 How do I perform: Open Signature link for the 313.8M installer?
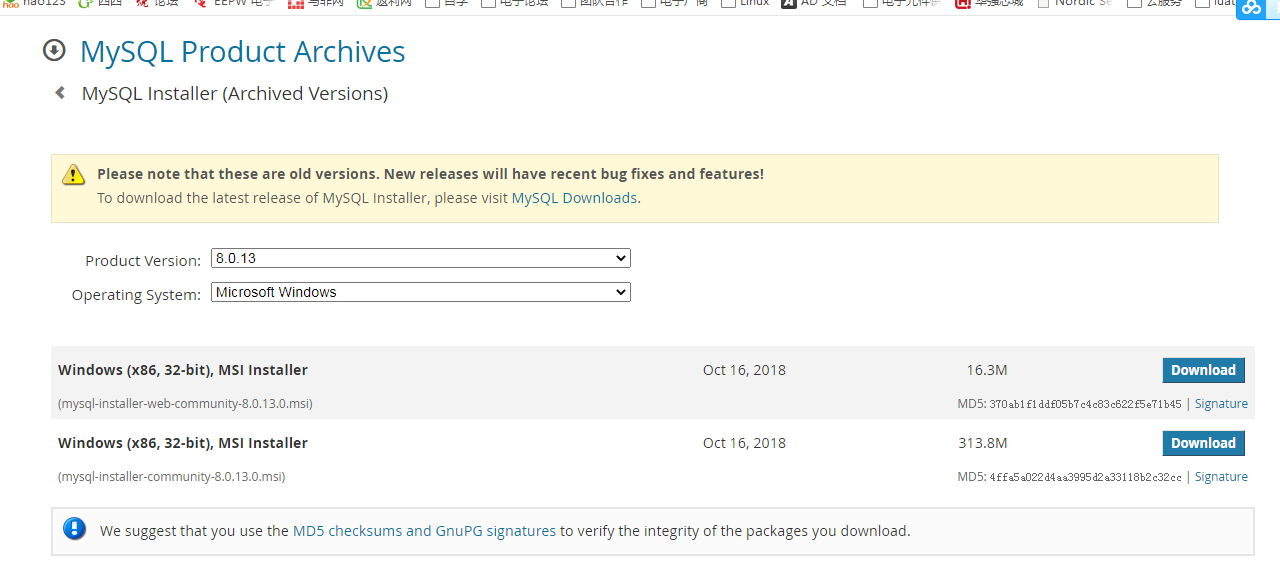(1221, 477)
